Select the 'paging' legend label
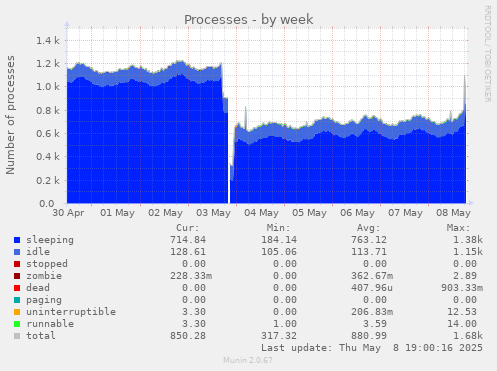This screenshot has height=371, width=497. pos(44,300)
